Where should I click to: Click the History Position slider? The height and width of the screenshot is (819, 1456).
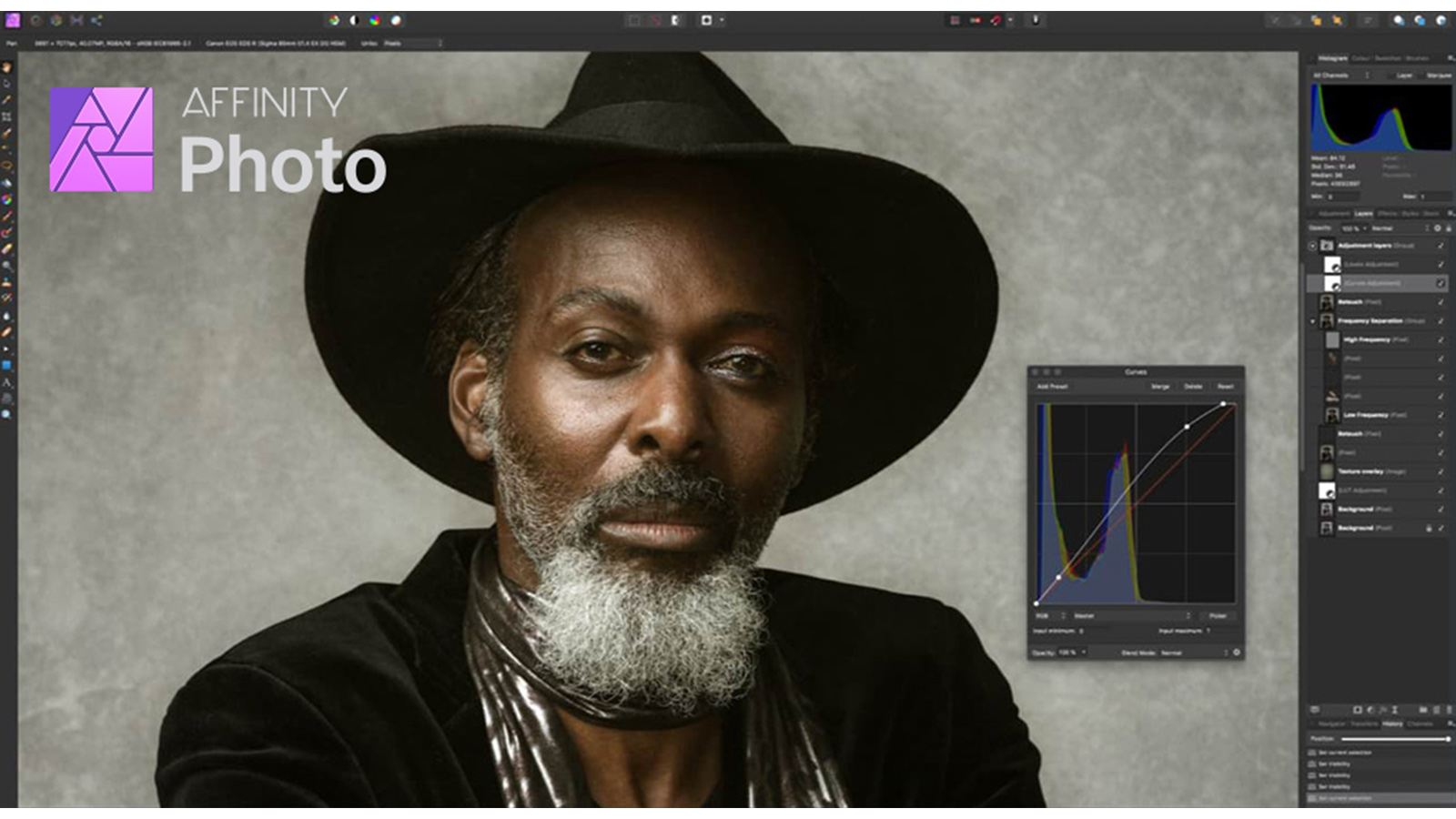click(x=1395, y=739)
